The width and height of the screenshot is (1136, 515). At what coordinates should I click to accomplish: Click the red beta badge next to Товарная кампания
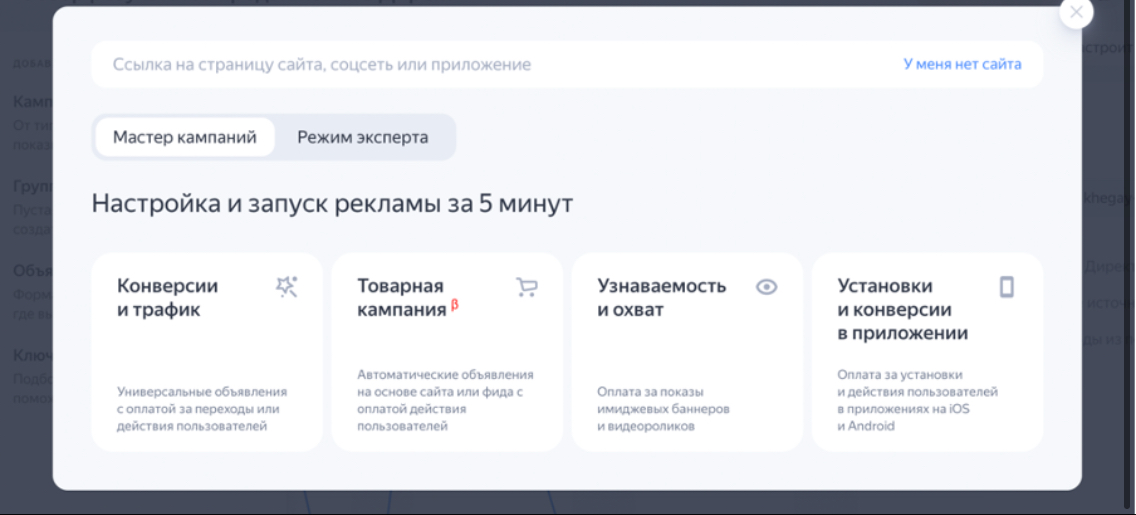point(455,305)
